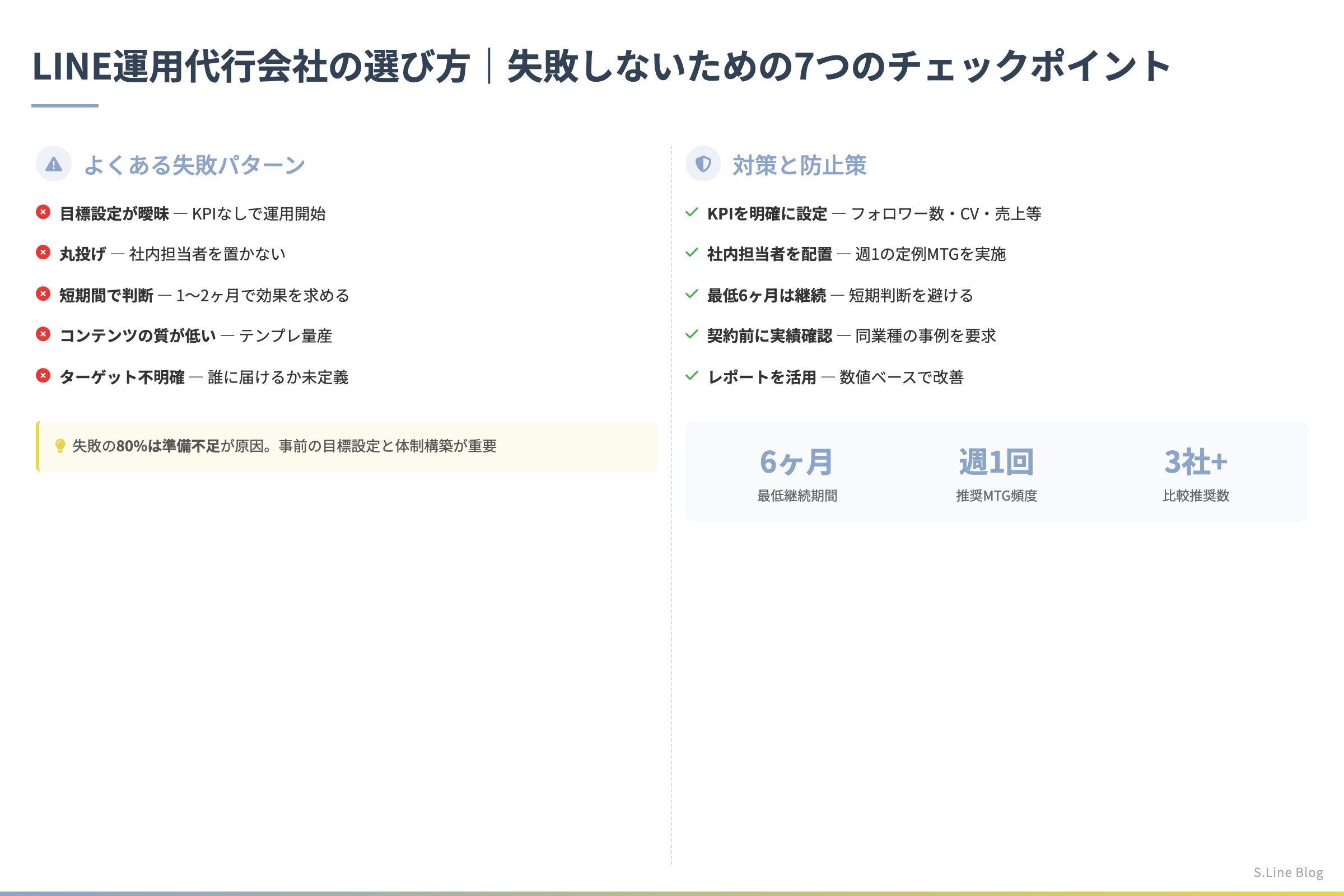Click the text 1〜2ヶ月で効果を求める

pyautogui.click(x=263, y=296)
